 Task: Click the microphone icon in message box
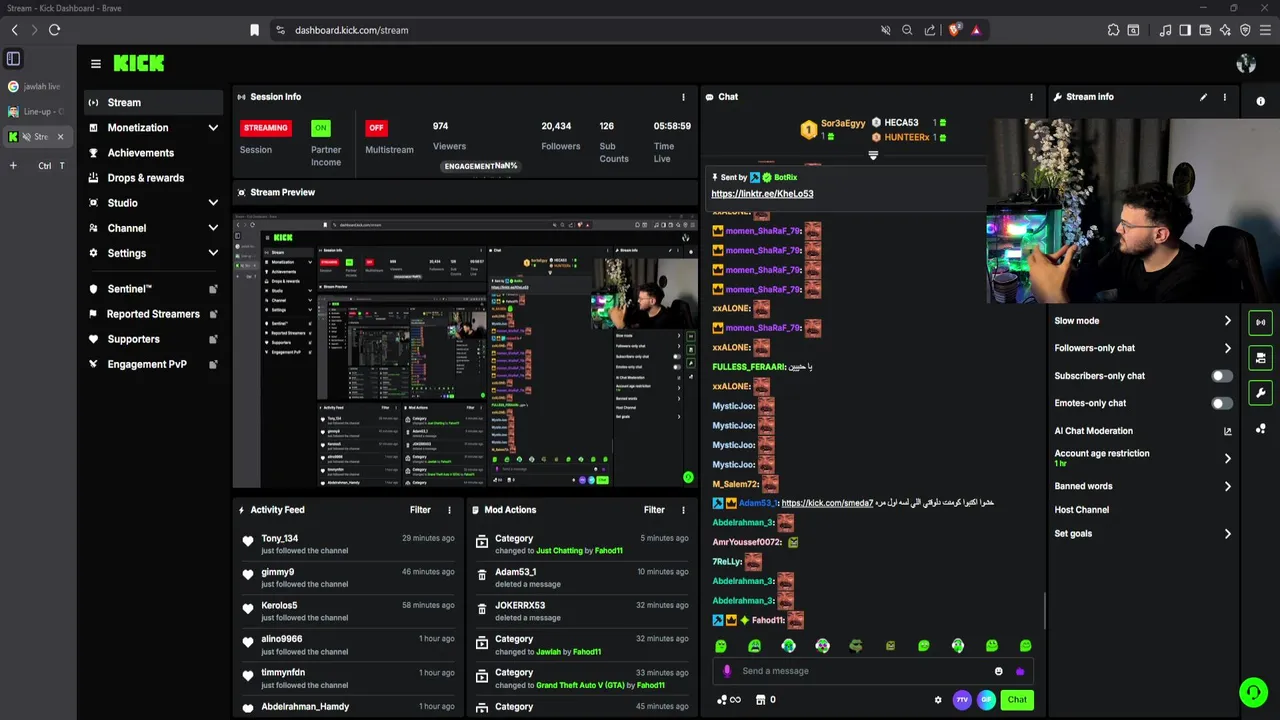pos(727,671)
